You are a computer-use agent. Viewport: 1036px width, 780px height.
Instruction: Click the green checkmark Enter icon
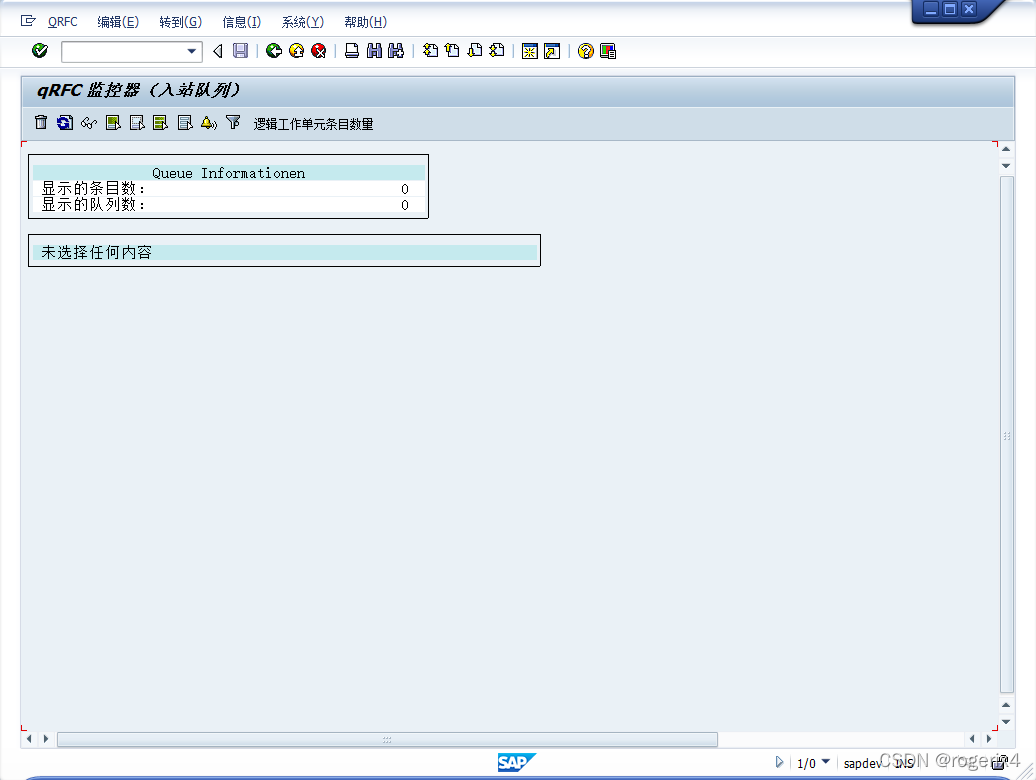(x=40, y=51)
